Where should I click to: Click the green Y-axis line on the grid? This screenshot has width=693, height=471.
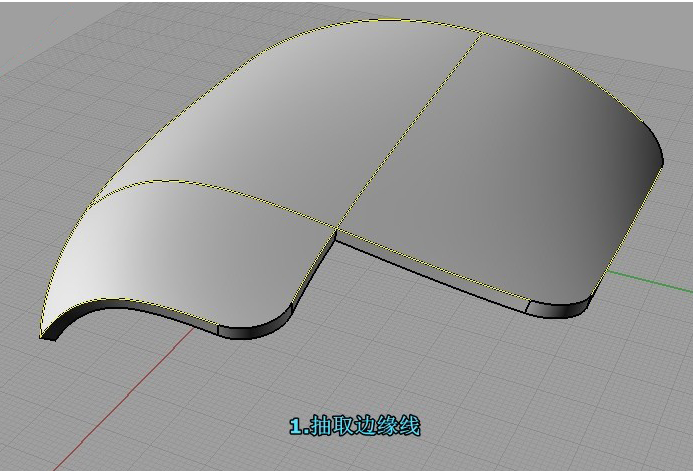point(650,281)
